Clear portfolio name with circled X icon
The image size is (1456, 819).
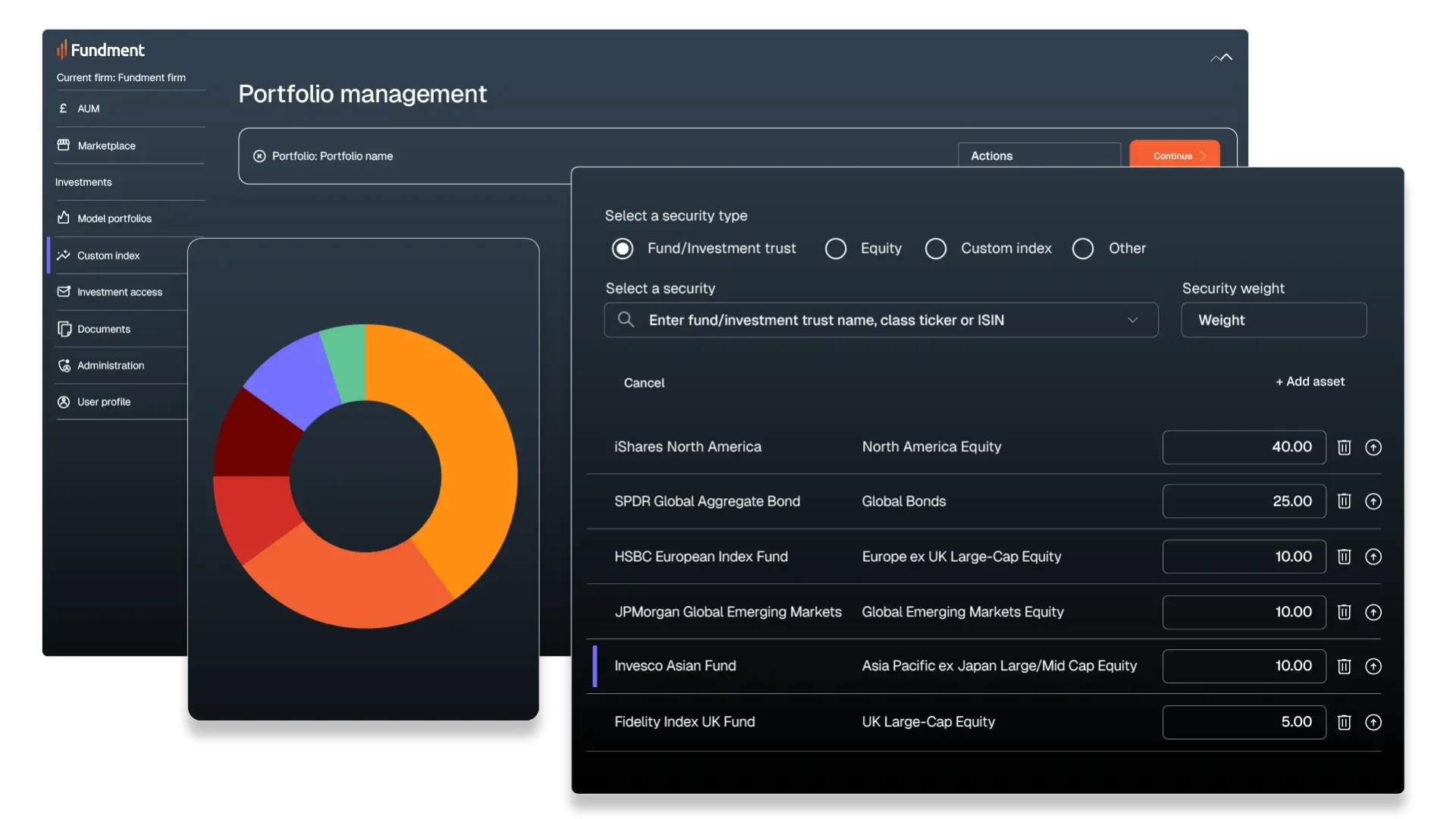pyautogui.click(x=259, y=155)
